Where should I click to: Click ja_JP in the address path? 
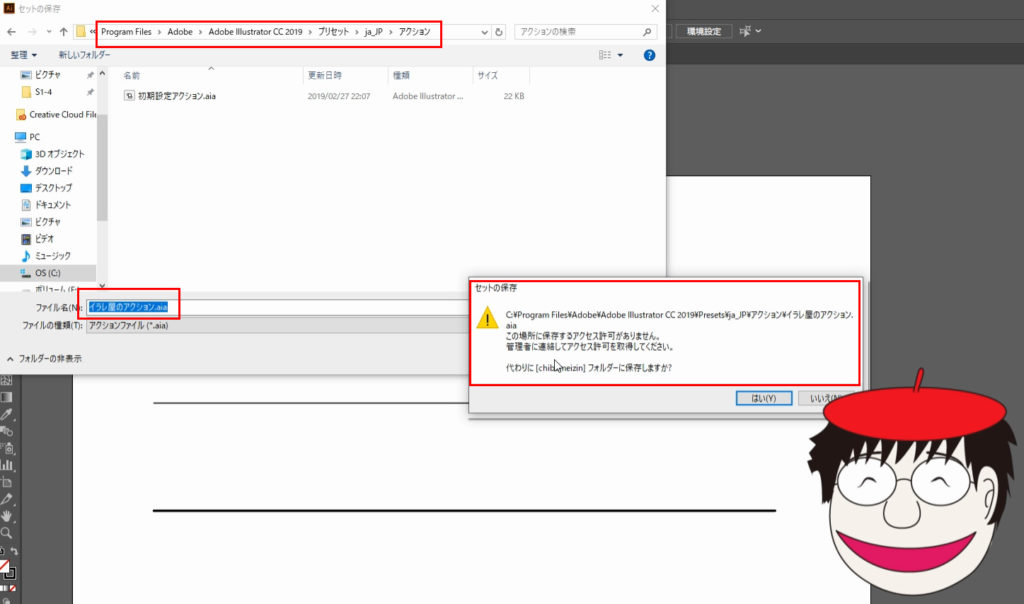[x=374, y=31]
